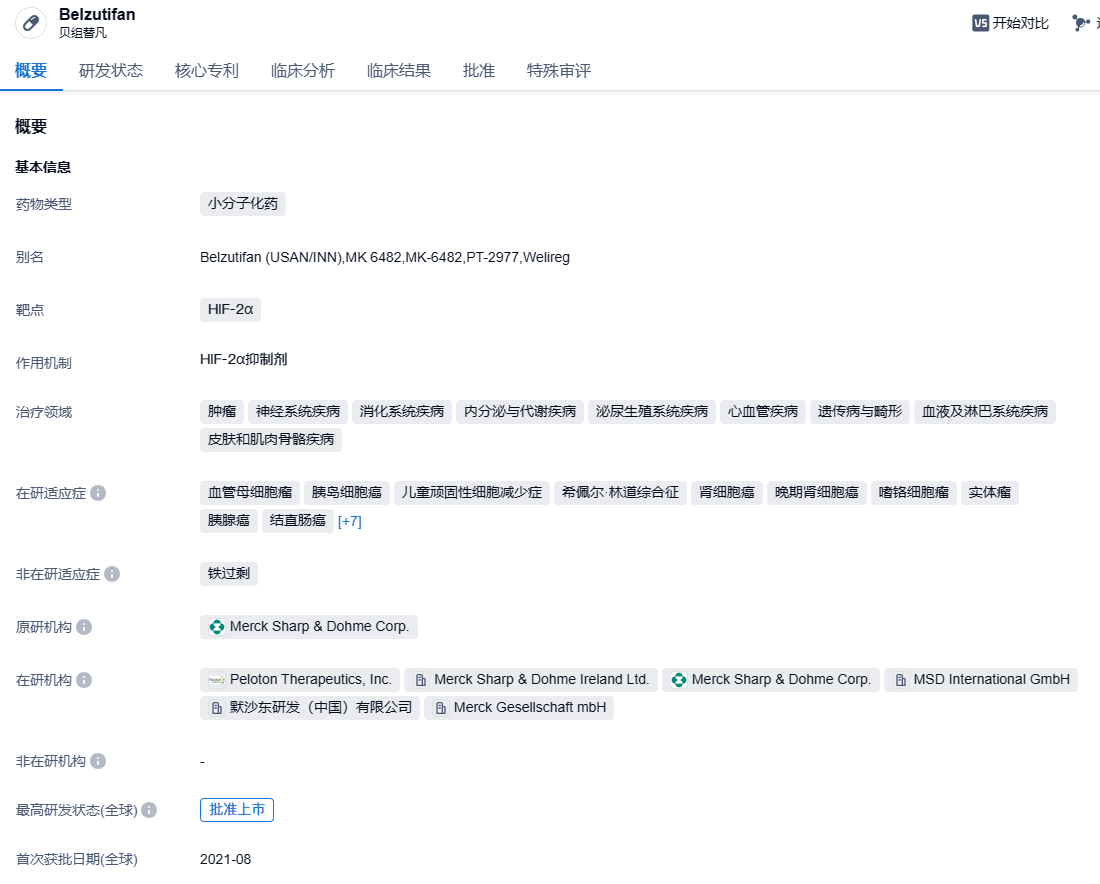The height and width of the screenshot is (884, 1100).
Task: Open Peloton Therapeutics, Inc. organization
Action: pos(300,680)
